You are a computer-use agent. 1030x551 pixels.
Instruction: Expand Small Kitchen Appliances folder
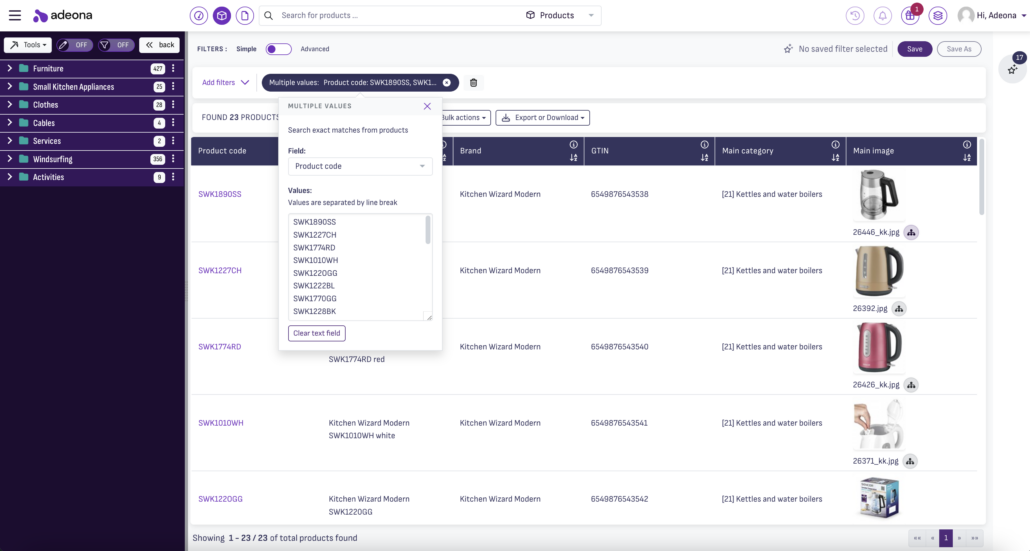[x=9, y=86]
